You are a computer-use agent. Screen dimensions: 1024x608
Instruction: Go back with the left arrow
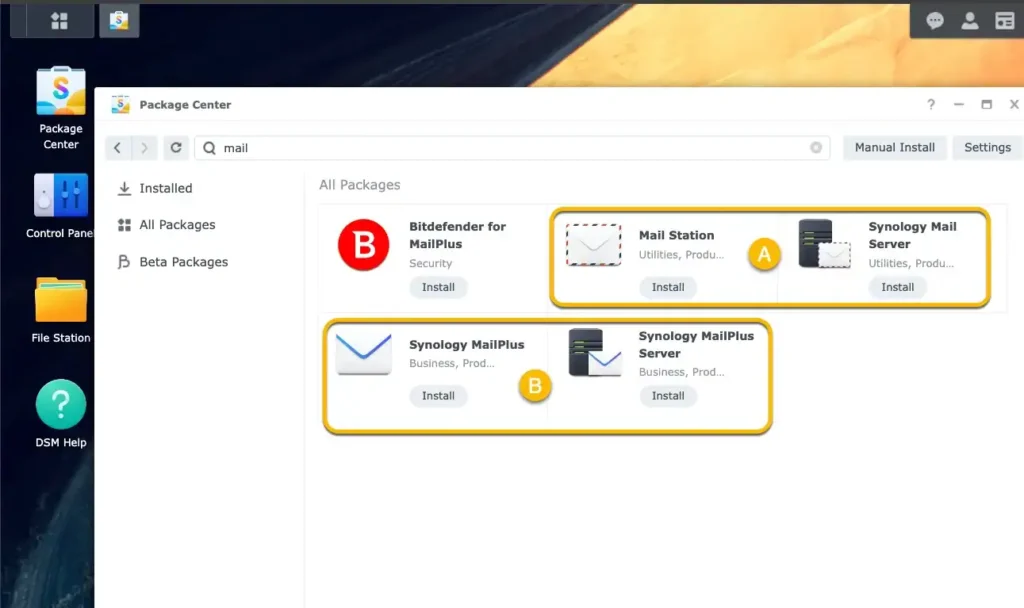tap(118, 148)
